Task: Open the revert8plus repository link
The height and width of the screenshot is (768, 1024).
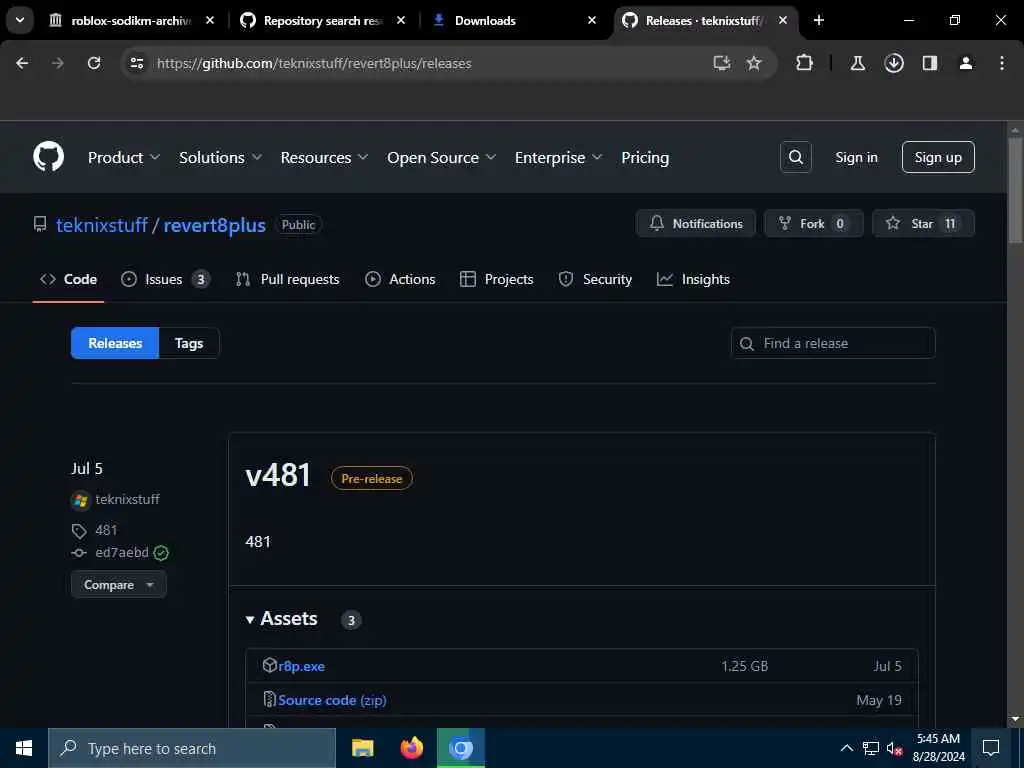Action: tap(214, 225)
